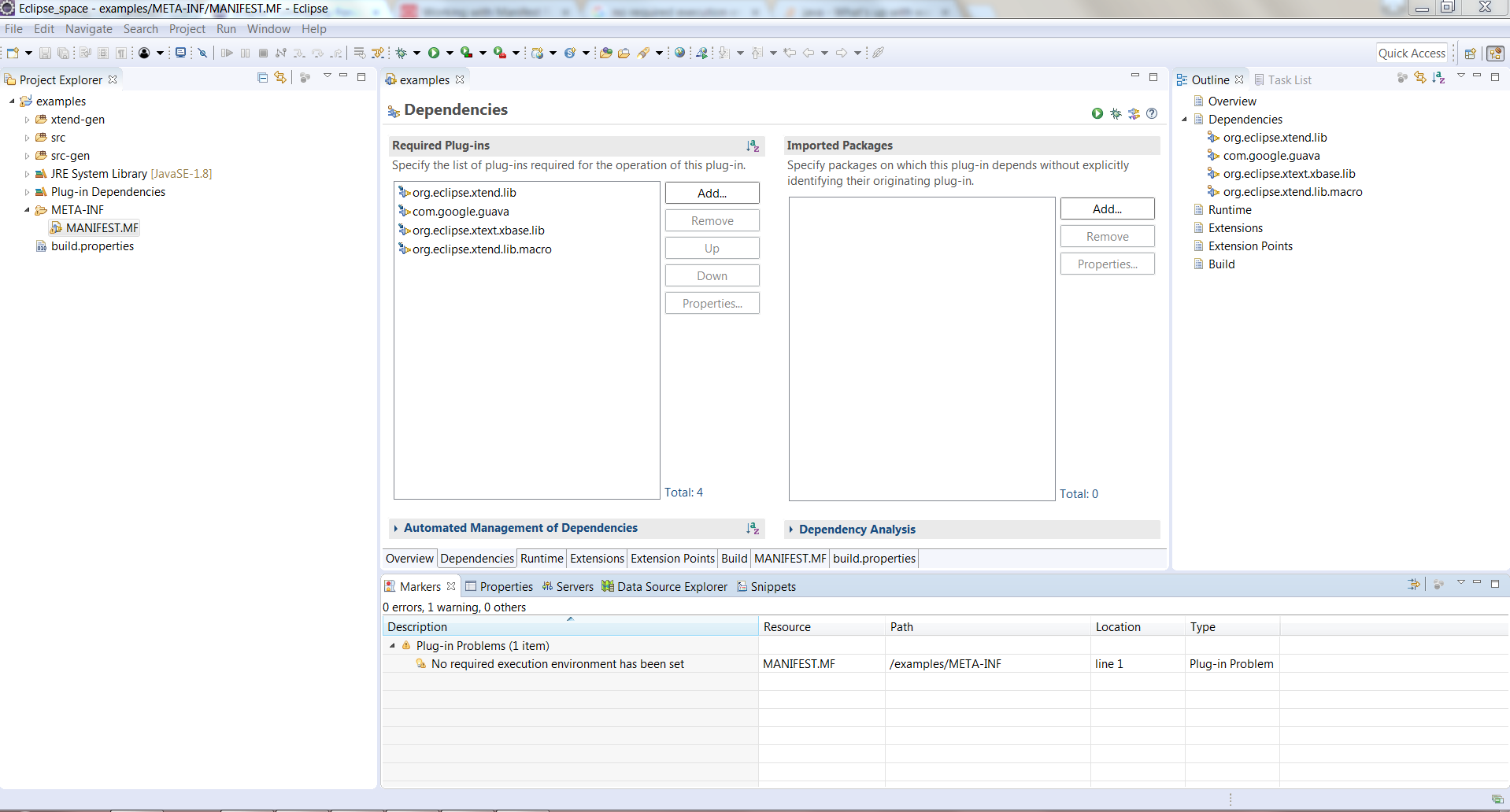
Task: Click the Save icon in toolbar
Action: [45, 53]
